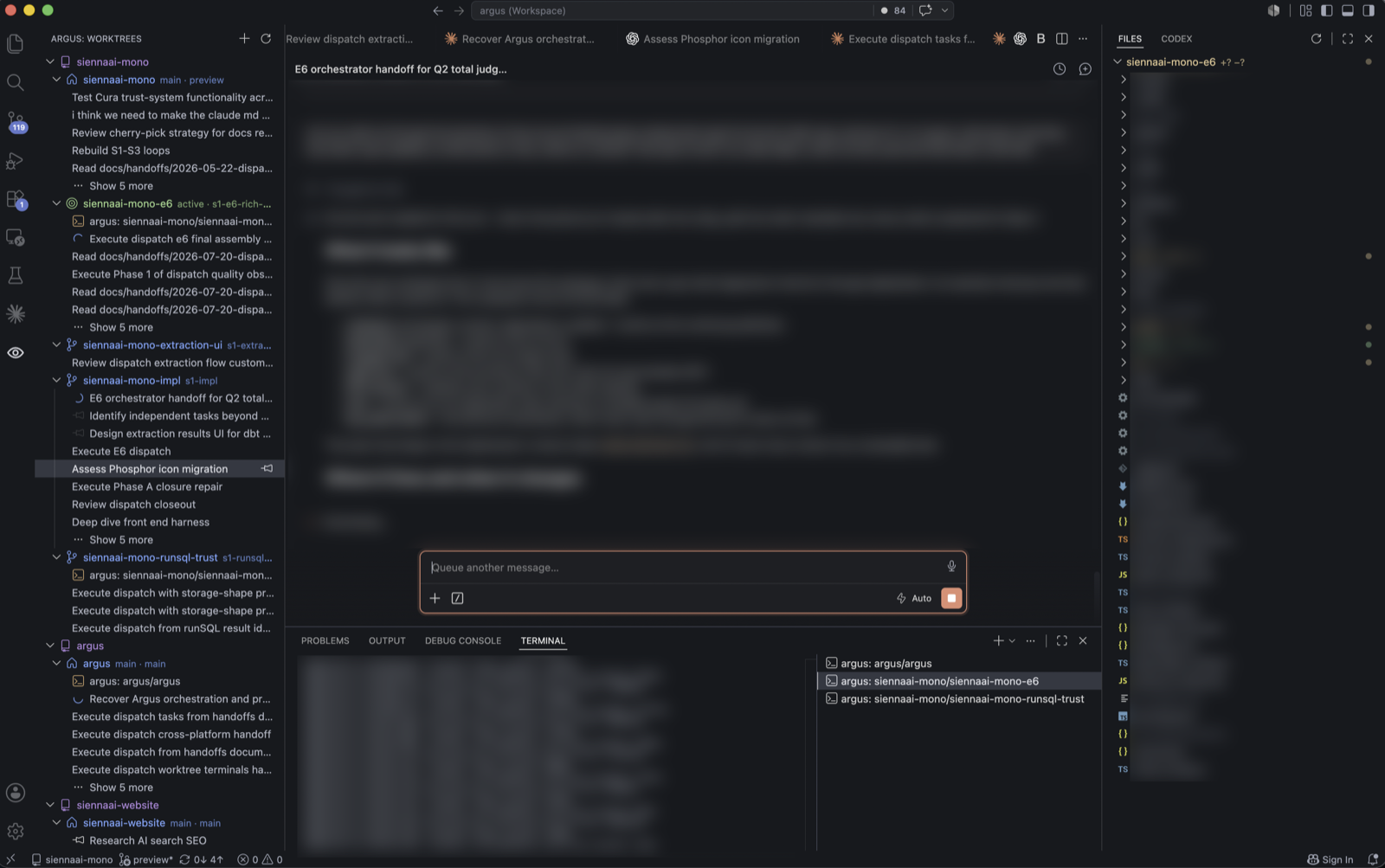Open session history clock icon
Image resolution: width=1385 pixels, height=868 pixels.
click(1060, 68)
